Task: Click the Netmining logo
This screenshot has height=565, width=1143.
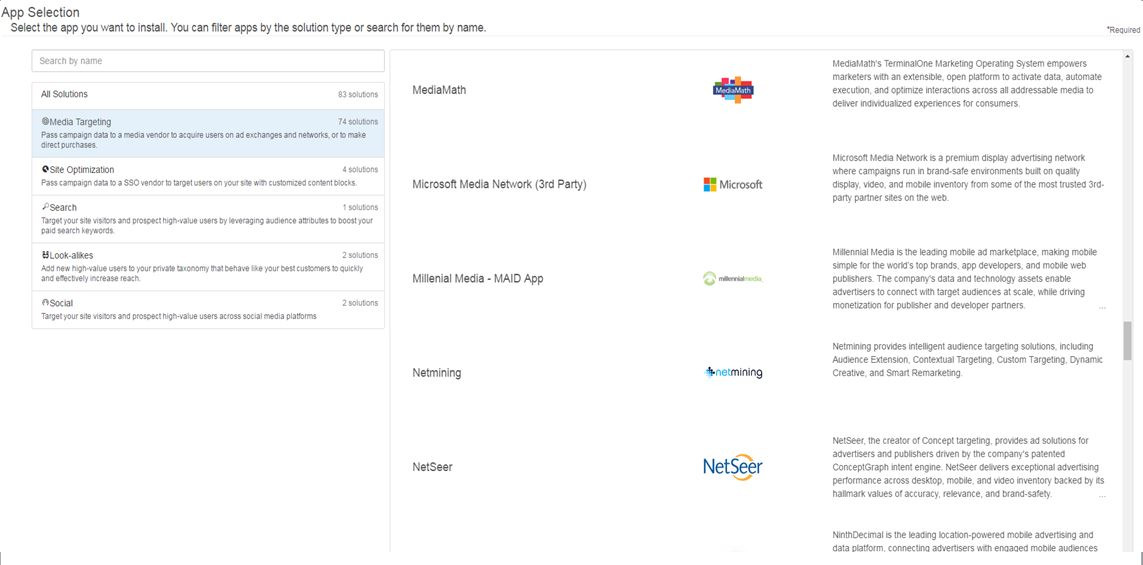Action: (x=733, y=373)
